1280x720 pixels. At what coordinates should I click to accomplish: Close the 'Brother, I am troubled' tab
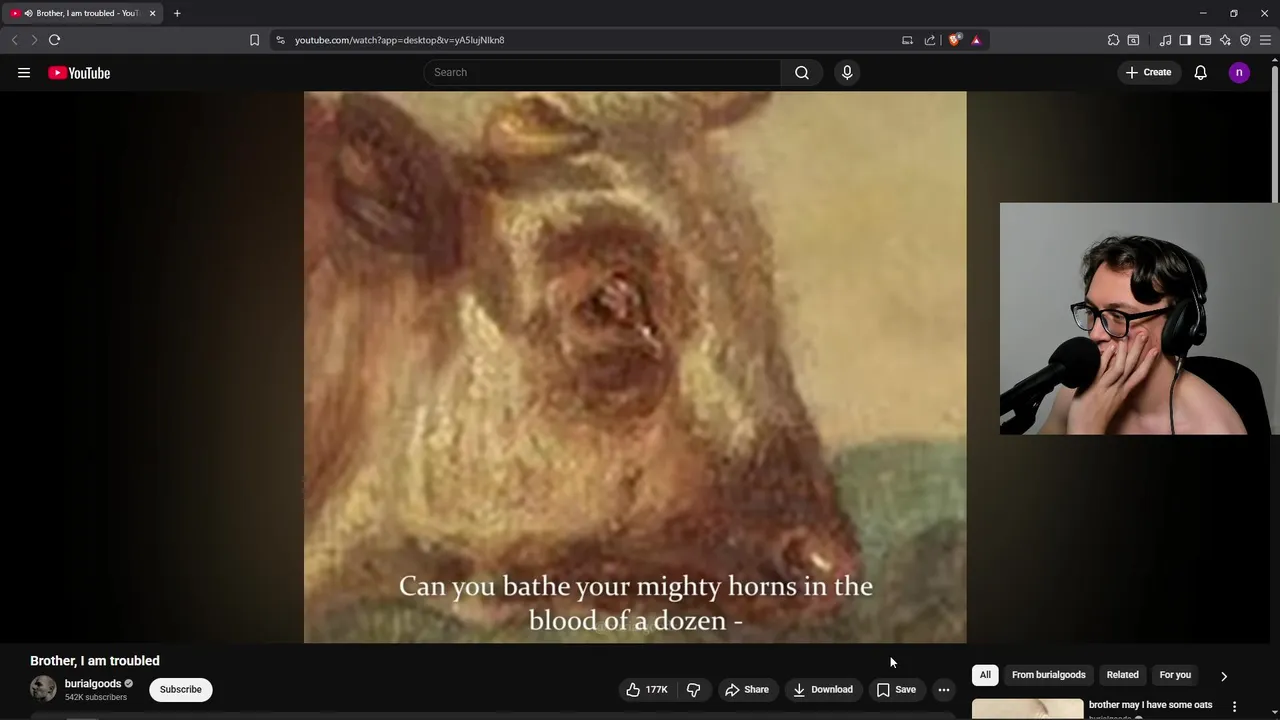[x=152, y=13]
